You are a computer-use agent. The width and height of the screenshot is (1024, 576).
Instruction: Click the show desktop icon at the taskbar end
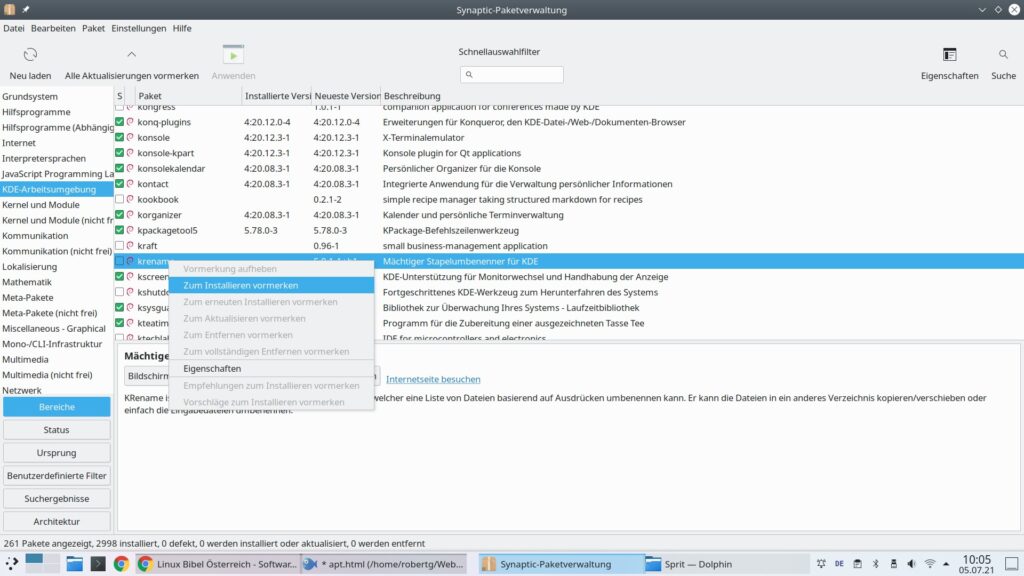click(x=1011, y=564)
